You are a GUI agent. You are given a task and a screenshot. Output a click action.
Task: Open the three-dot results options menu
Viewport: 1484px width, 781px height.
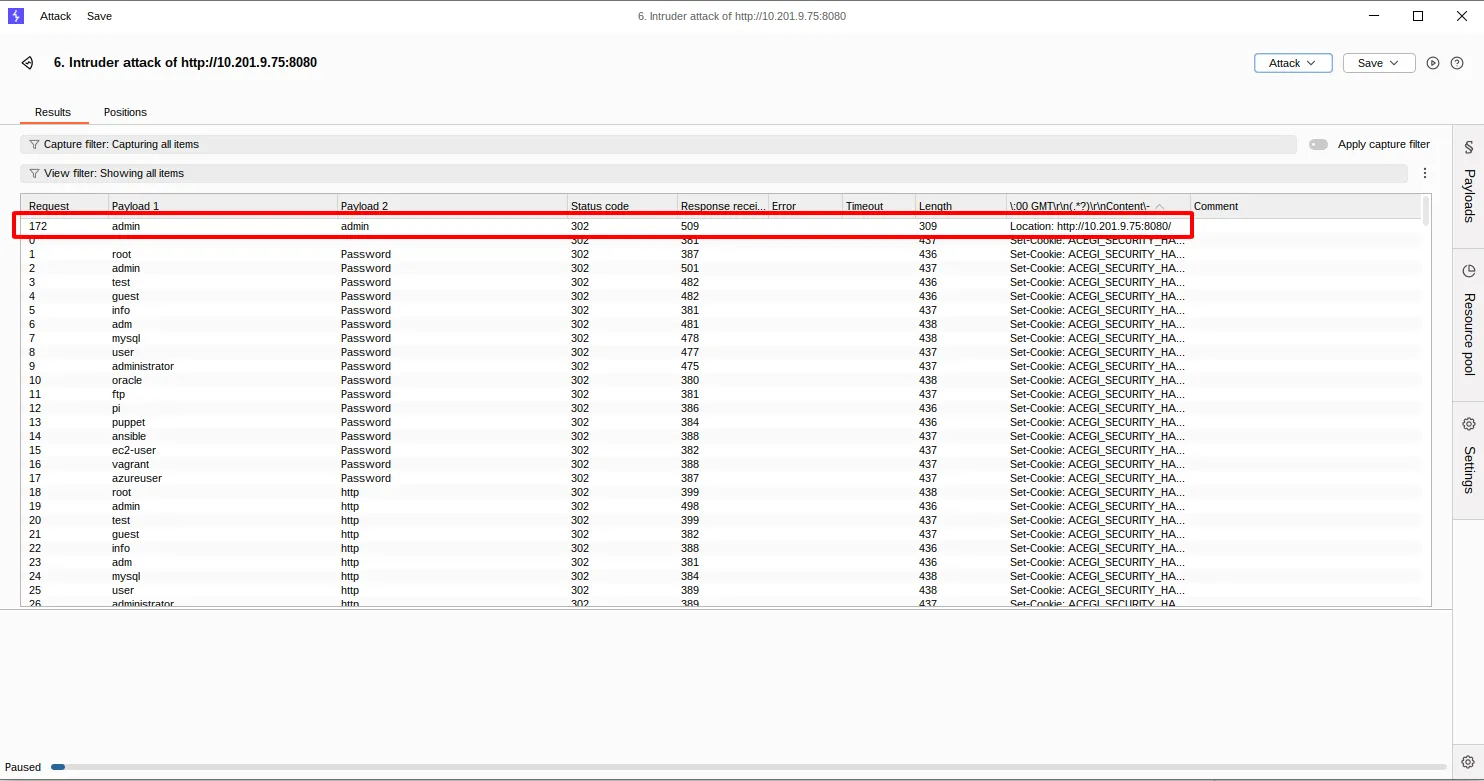(1425, 173)
